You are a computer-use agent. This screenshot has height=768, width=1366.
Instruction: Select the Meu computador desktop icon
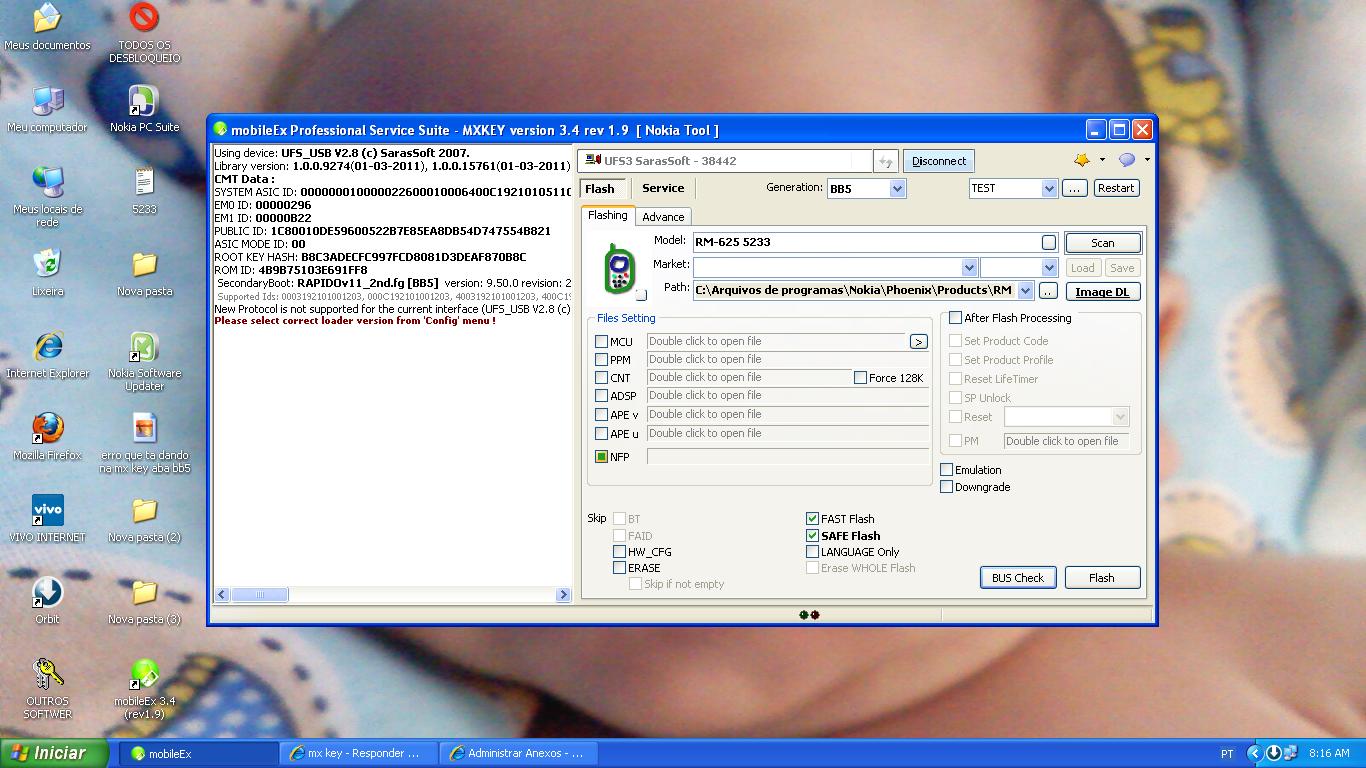tap(47, 109)
